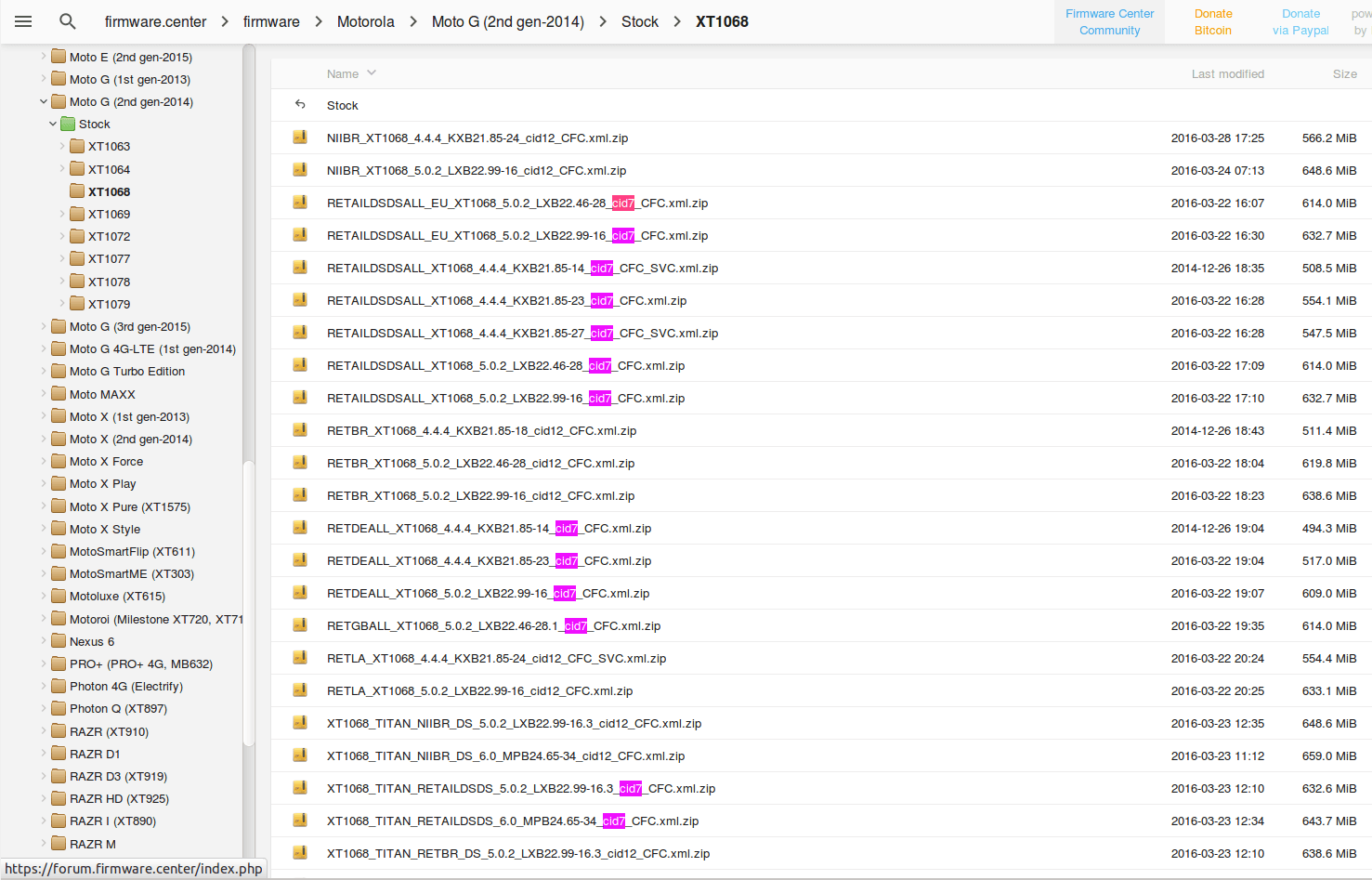Click the green Stock folder icon in the tree
The height and width of the screenshot is (880, 1372).
tap(68, 124)
